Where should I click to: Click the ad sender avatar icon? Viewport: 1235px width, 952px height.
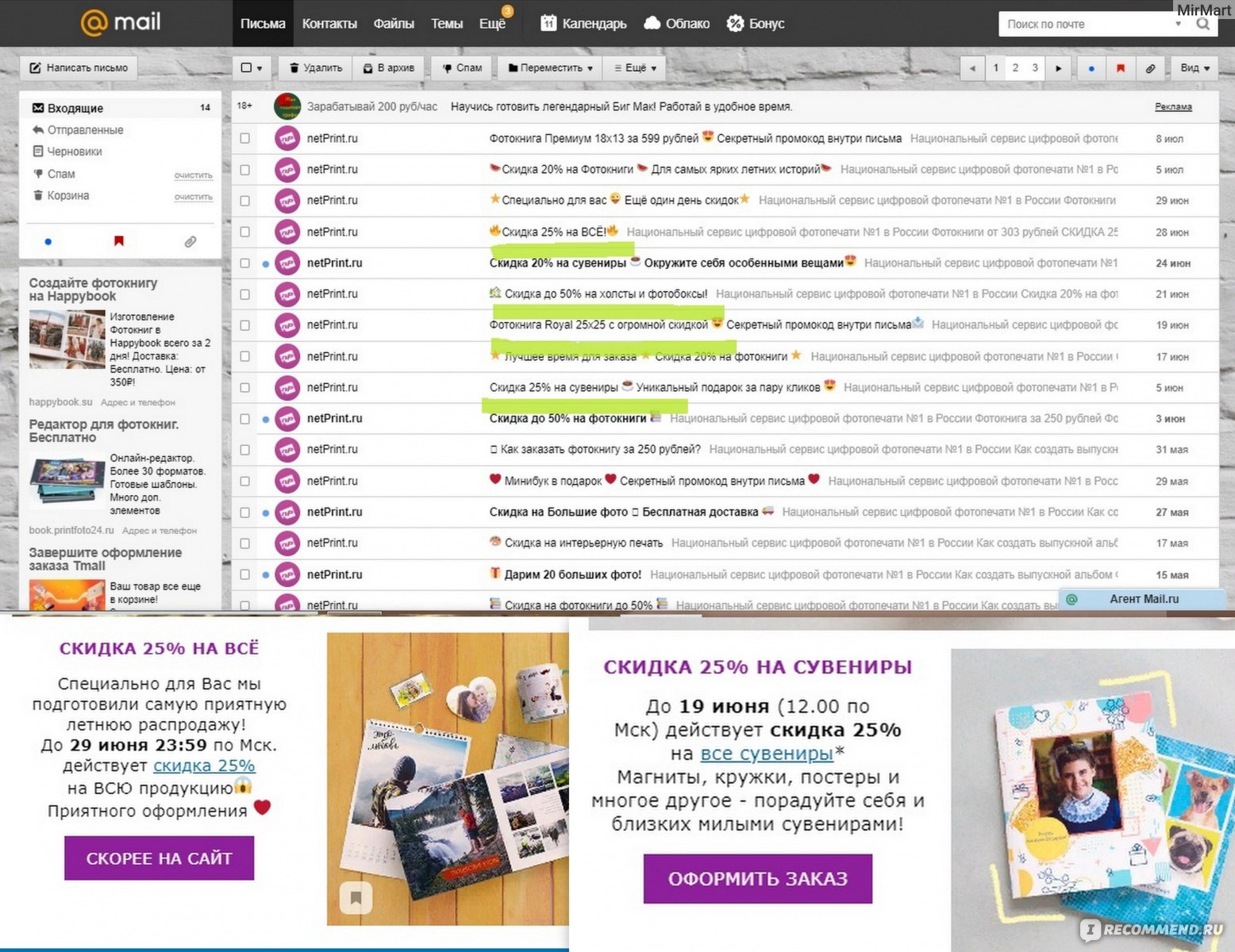click(x=287, y=106)
